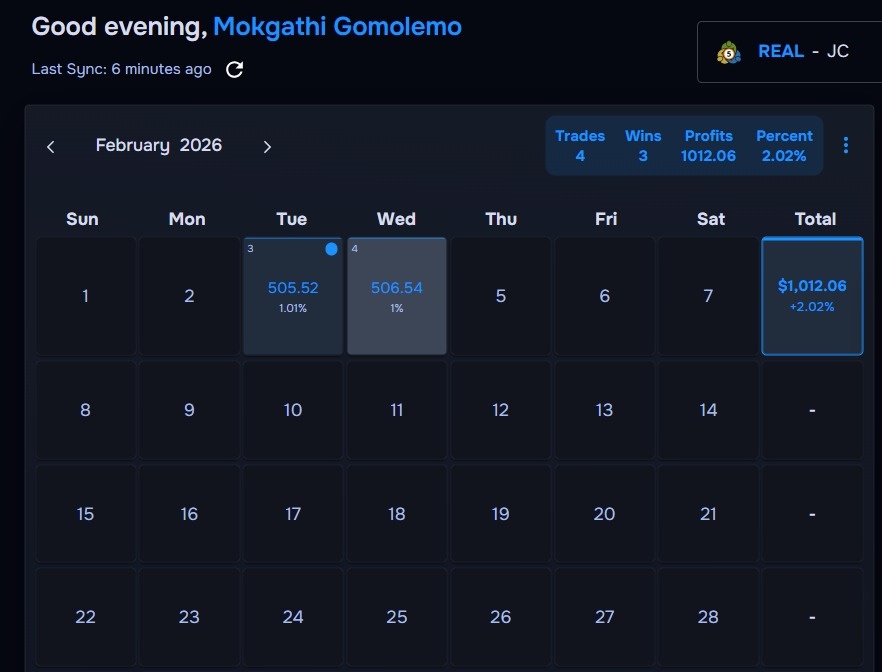
Task: Select calendar day 25
Action: coord(397,617)
